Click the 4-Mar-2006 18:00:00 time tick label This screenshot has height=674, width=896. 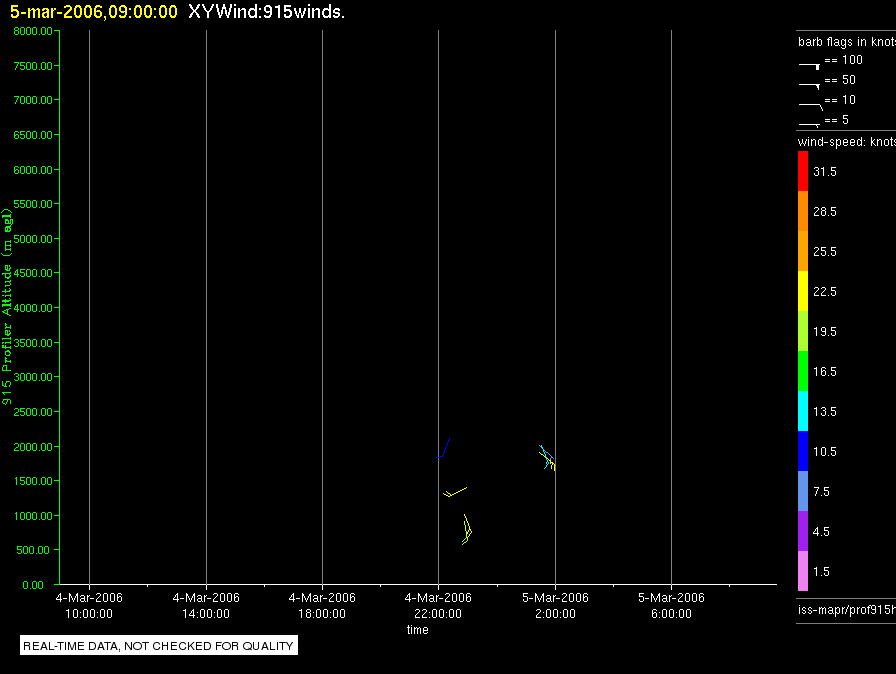(322, 605)
